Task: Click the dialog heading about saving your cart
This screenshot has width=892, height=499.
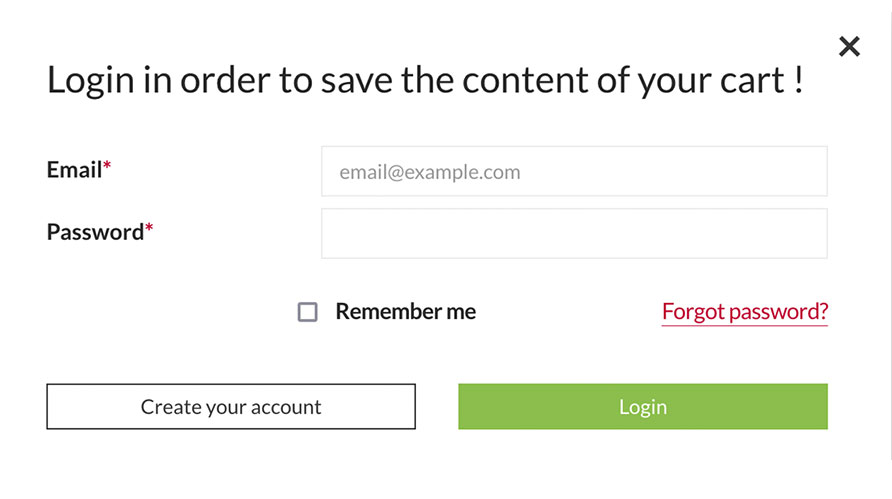Action: tap(425, 80)
